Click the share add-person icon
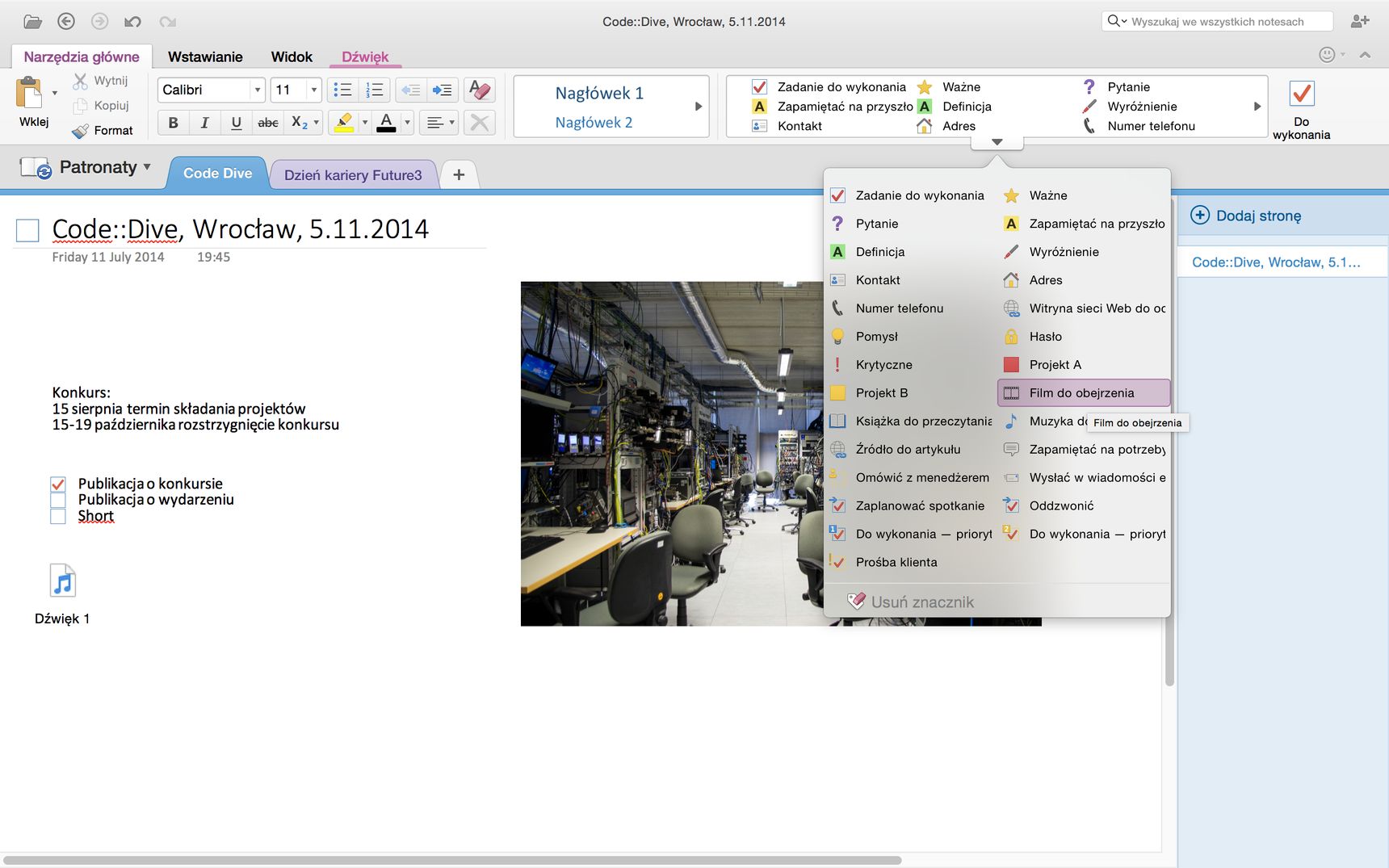 [1360, 22]
